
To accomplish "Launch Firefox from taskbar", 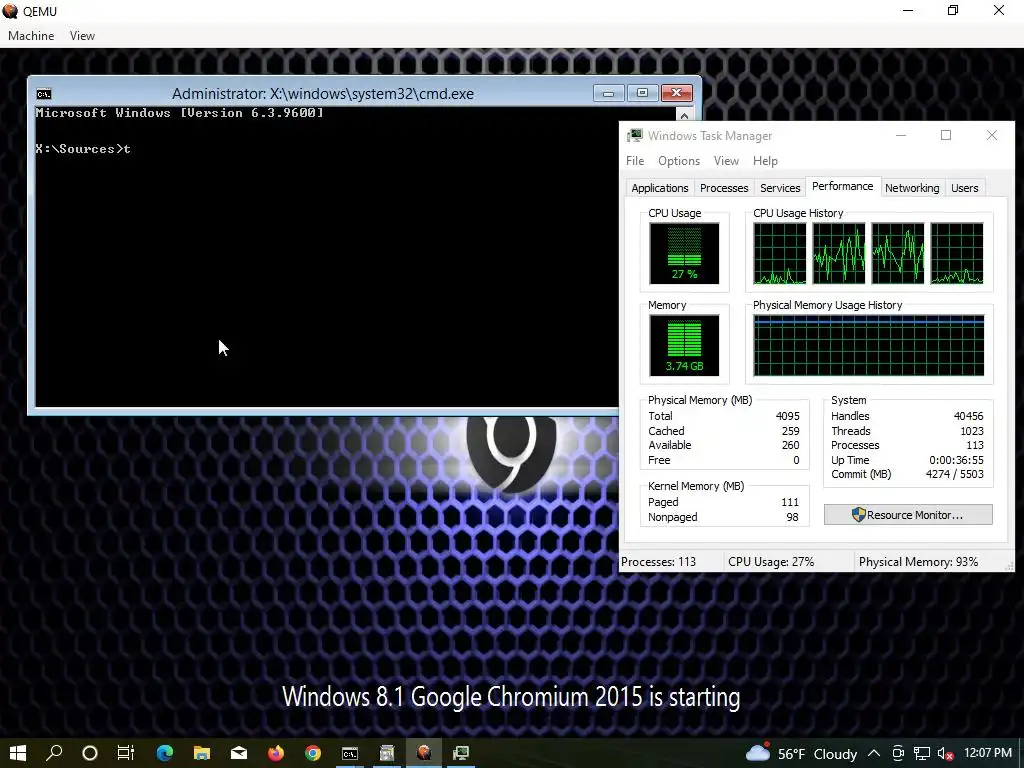I will pyautogui.click(x=276, y=753).
